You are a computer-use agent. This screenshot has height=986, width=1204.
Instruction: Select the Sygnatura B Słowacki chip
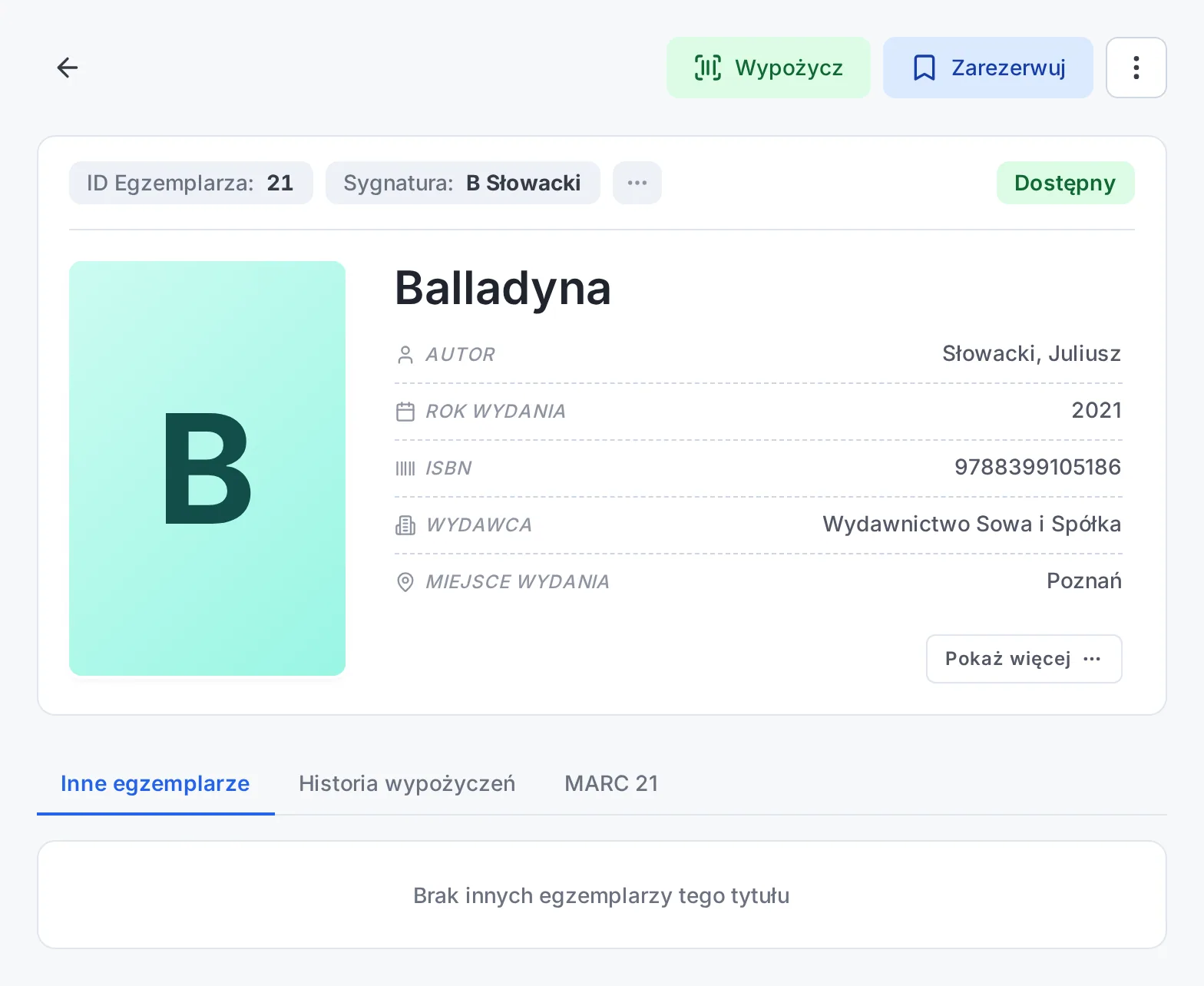(x=462, y=183)
